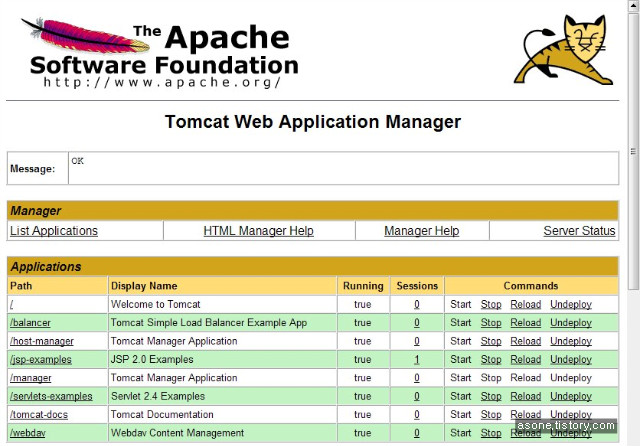Reload the /tomcat-docs application
Screen dimensions: 640x446
526,415
